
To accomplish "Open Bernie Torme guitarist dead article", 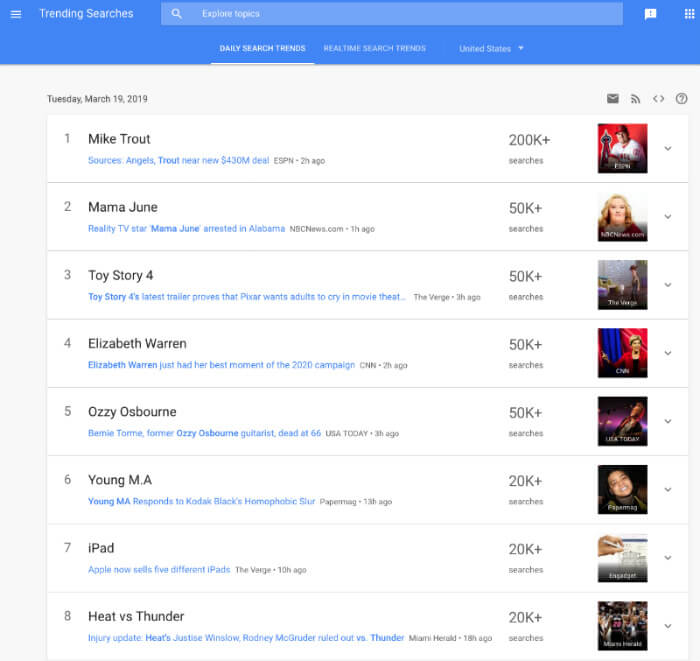I will (204, 433).
